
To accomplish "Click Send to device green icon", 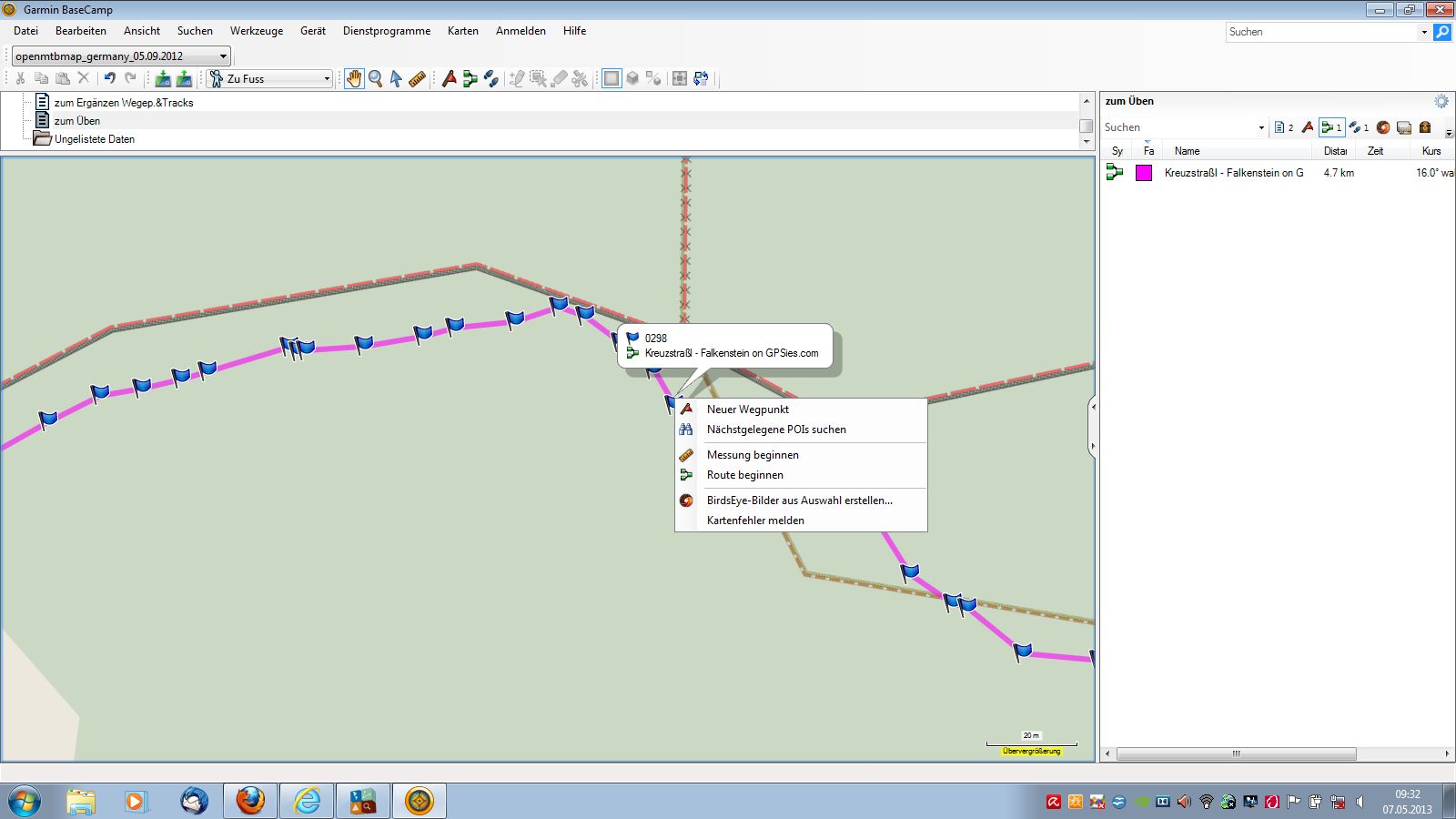I will (163, 79).
